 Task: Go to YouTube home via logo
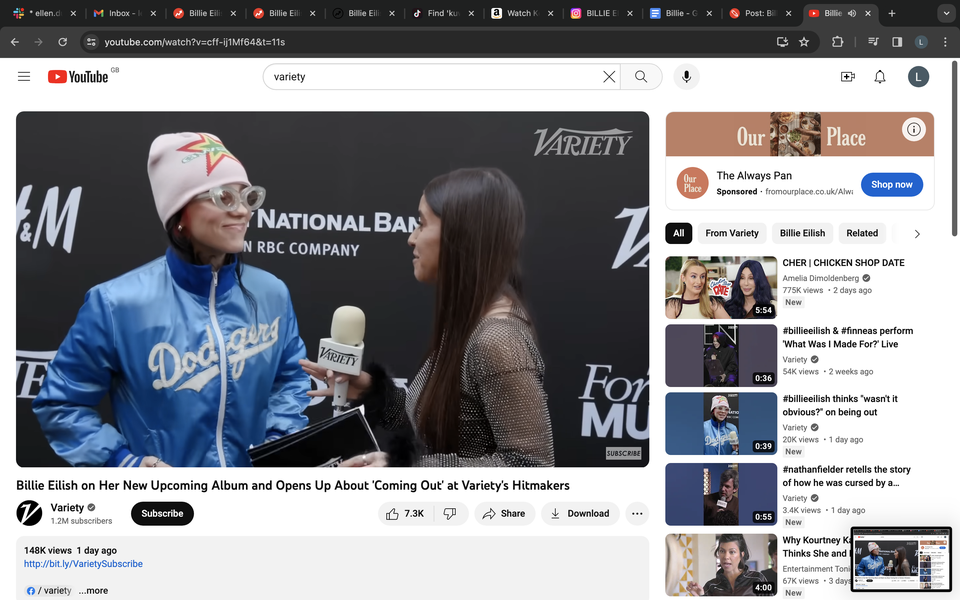click(x=78, y=77)
